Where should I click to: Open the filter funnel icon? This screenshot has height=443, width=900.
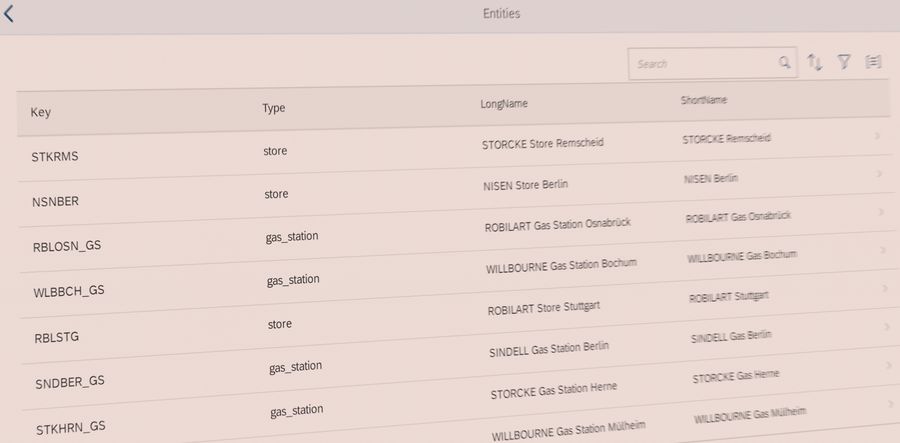click(x=844, y=63)
